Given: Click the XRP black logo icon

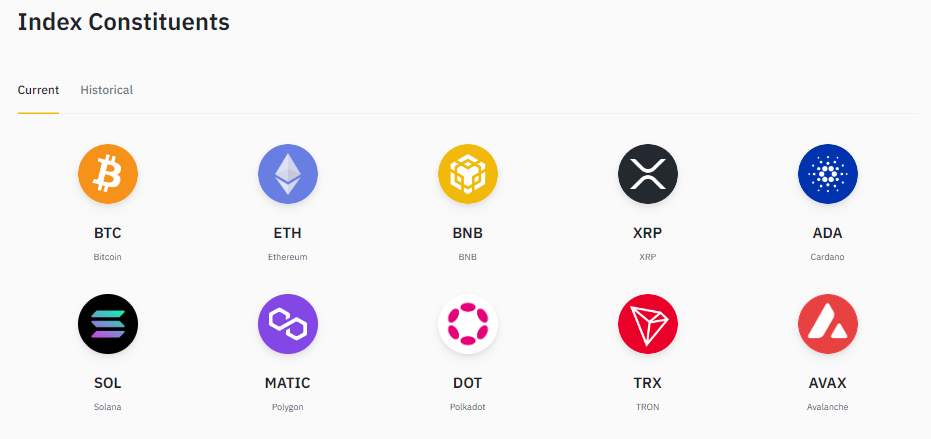Looking at the screenshot, I should [x=648, y=174].
